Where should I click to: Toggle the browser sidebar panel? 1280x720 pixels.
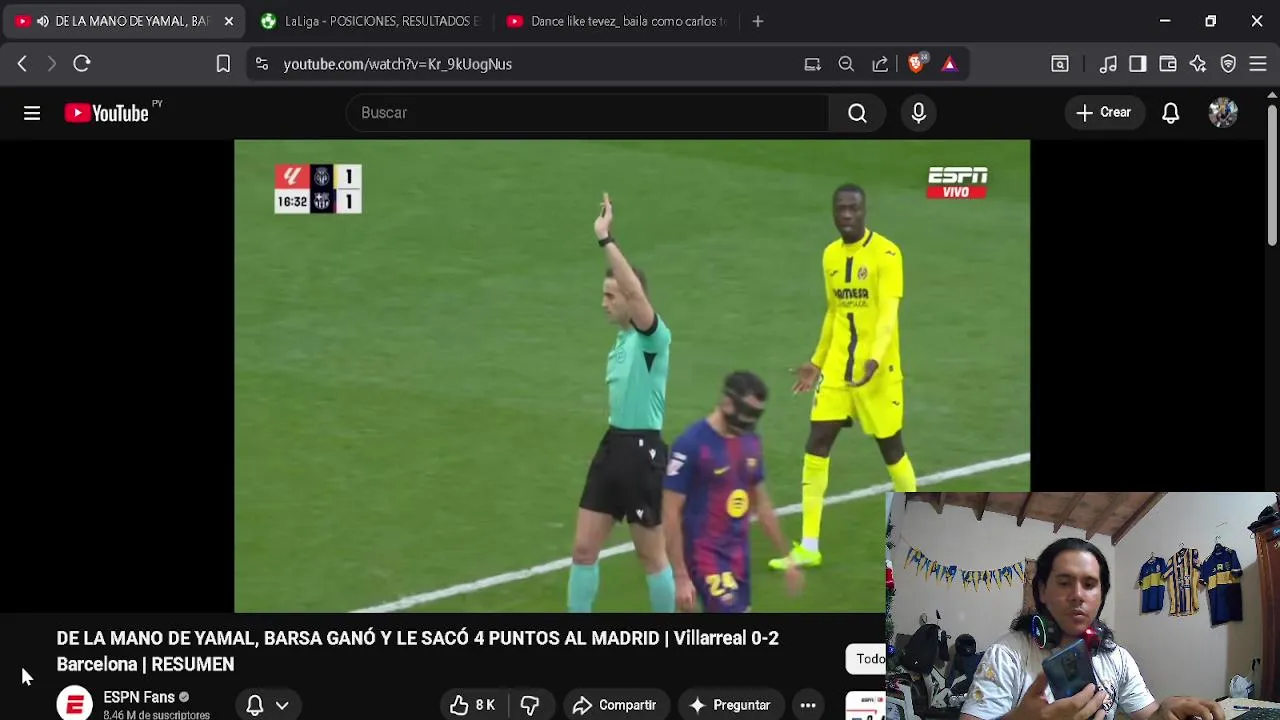point(1137,64)
